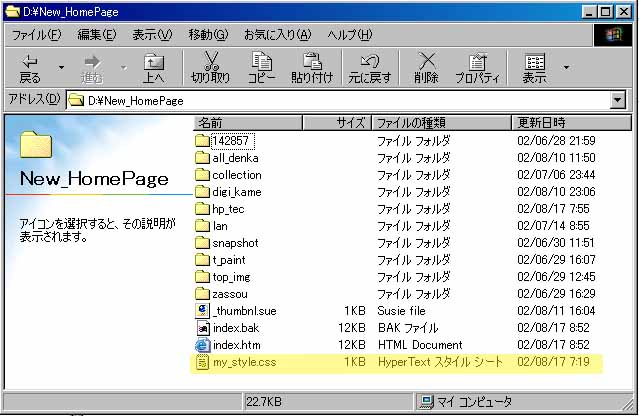This screenshot has width=639, height=416.
Task: Click folder name text all_denka
Action: [x=235, y=158]
